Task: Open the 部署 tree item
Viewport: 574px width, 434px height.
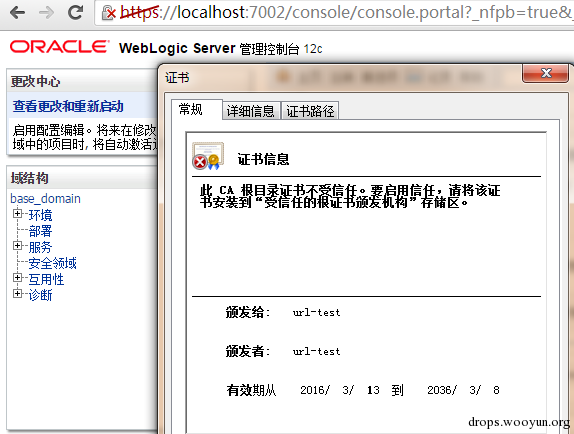Action: [x=40, y=231]
